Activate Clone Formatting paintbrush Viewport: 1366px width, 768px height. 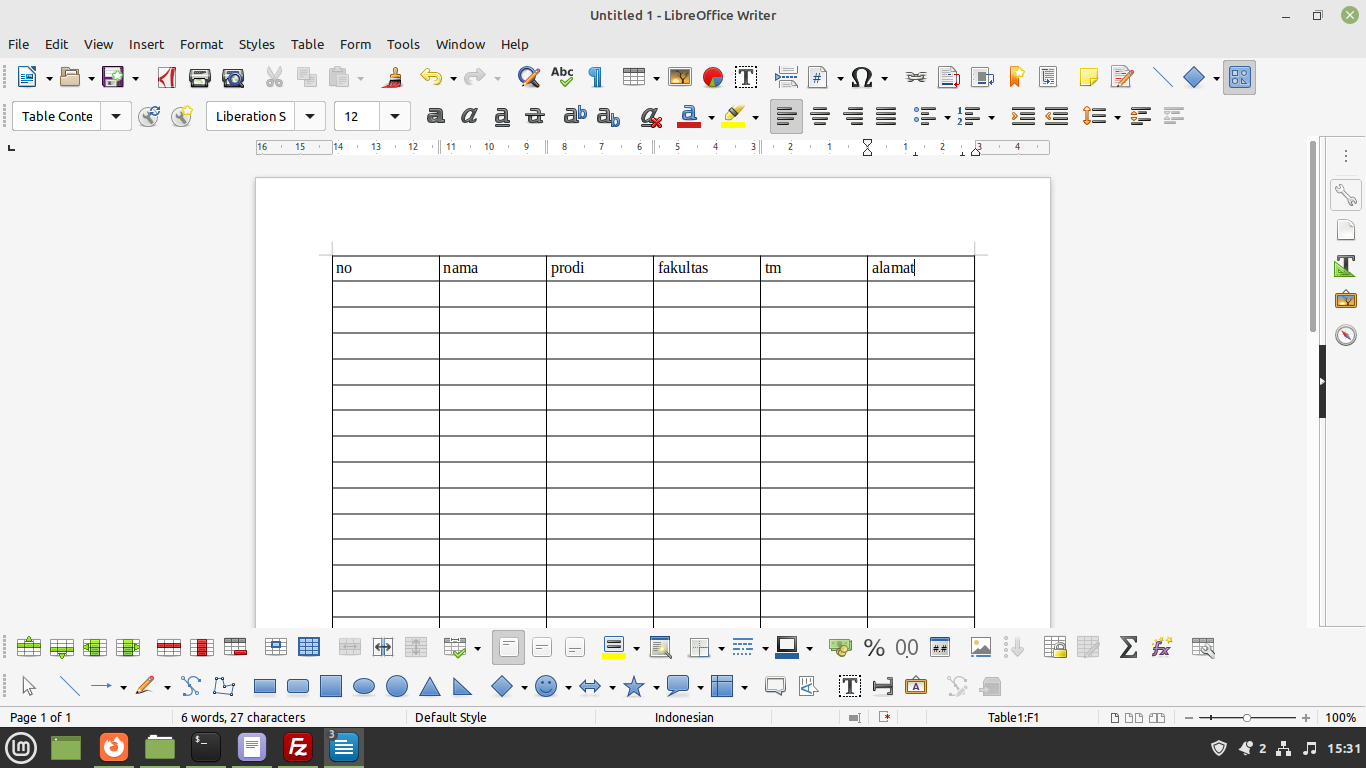point(394,77)
